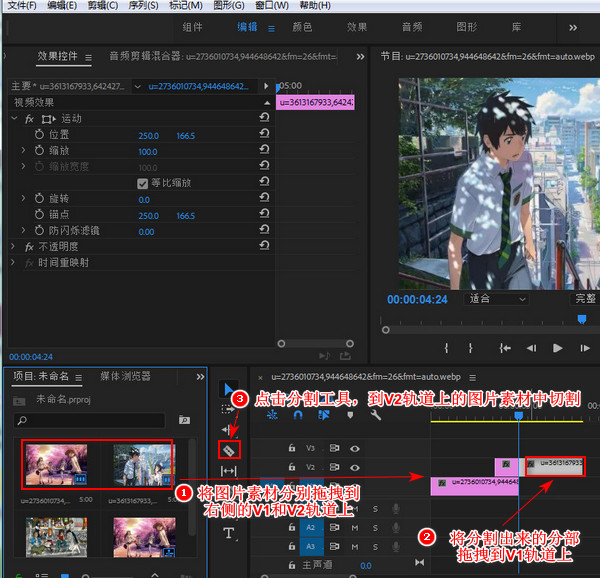The width and height of the screenshot is (600, 578).
Task: Open timeline display settings wrench
Action: (x=375, y=415)
